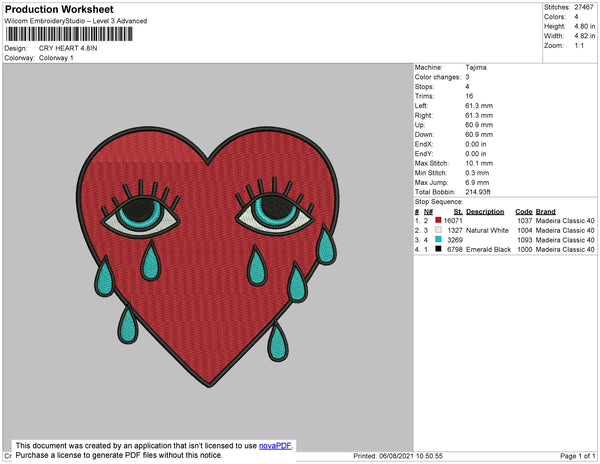Click the 'St.' column header
Screen dimensions: 600x464
point(458,212)
